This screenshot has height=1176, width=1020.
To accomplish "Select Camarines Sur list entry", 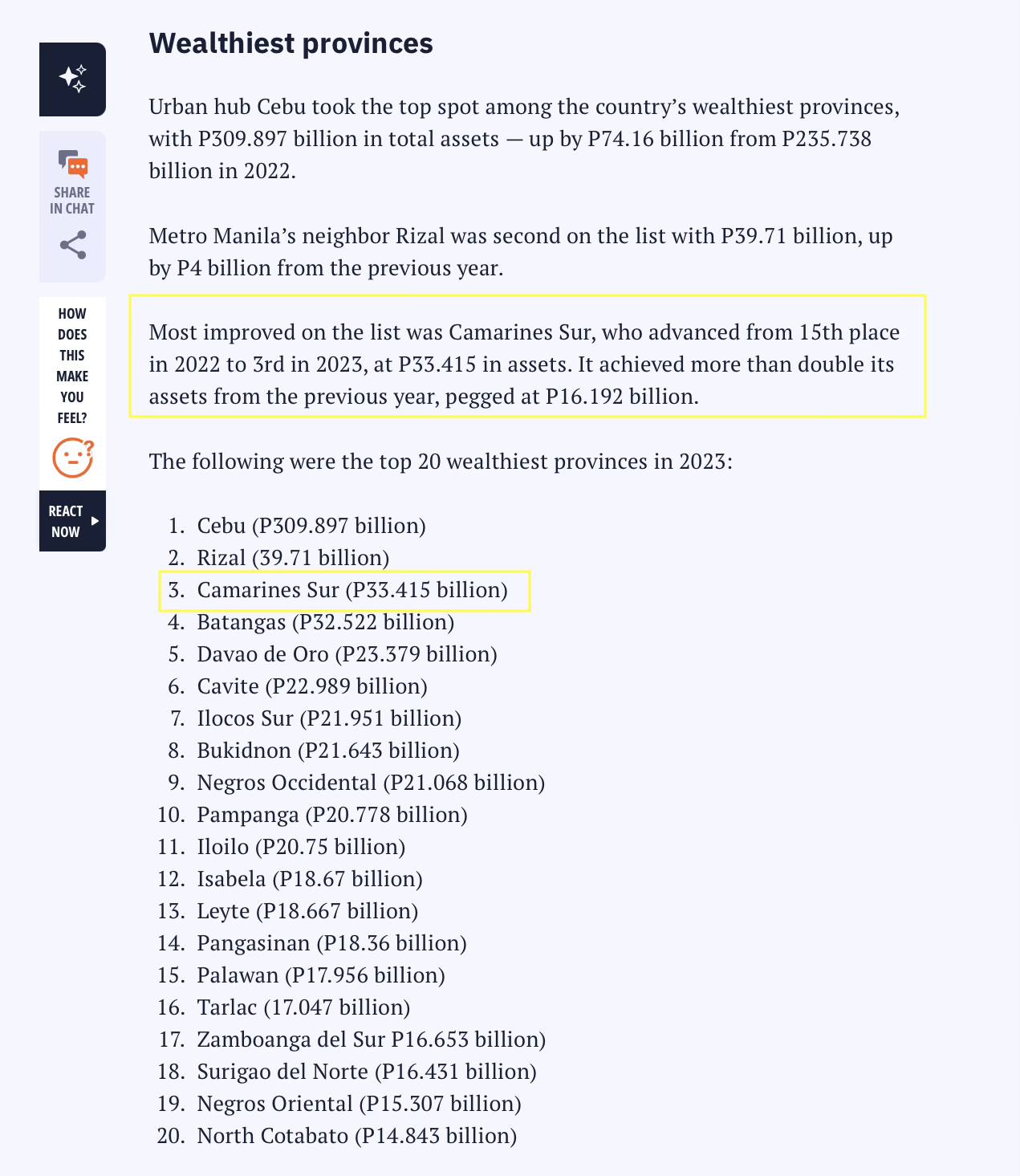I will 345,591.
